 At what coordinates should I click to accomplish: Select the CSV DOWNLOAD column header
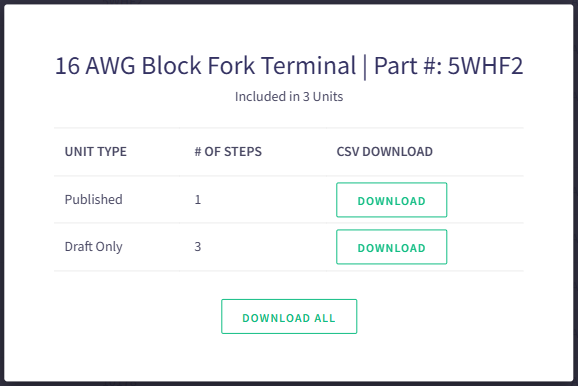click(384, 152)
